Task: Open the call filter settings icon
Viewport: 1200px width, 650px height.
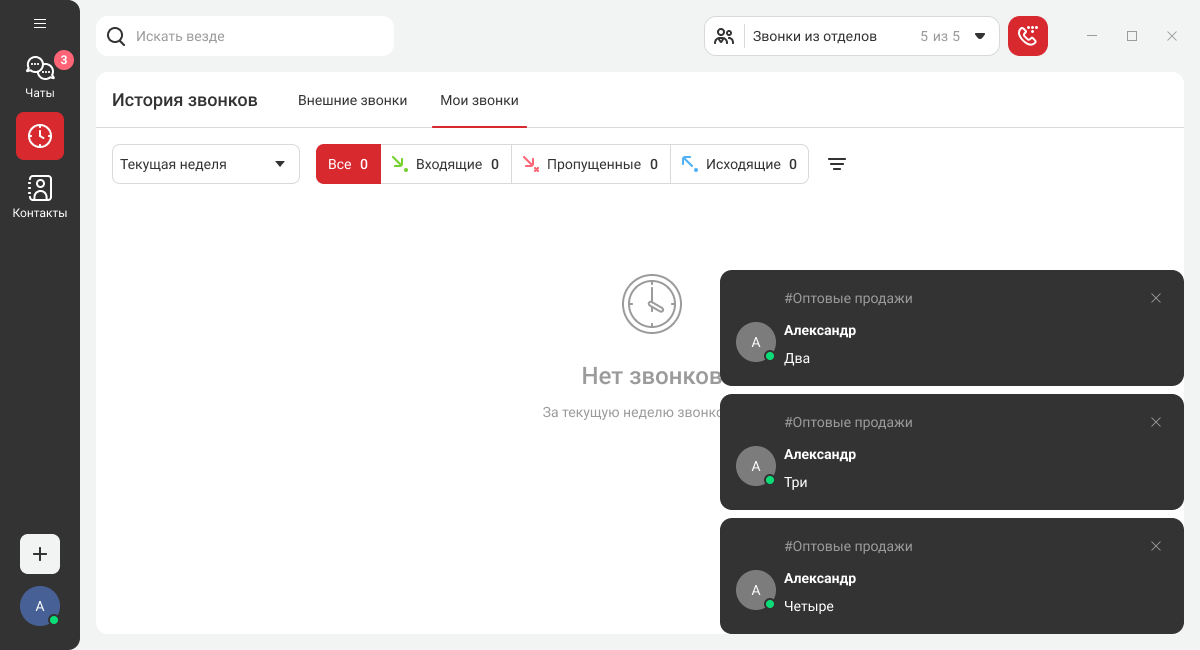Action: (x=837, y=164)
